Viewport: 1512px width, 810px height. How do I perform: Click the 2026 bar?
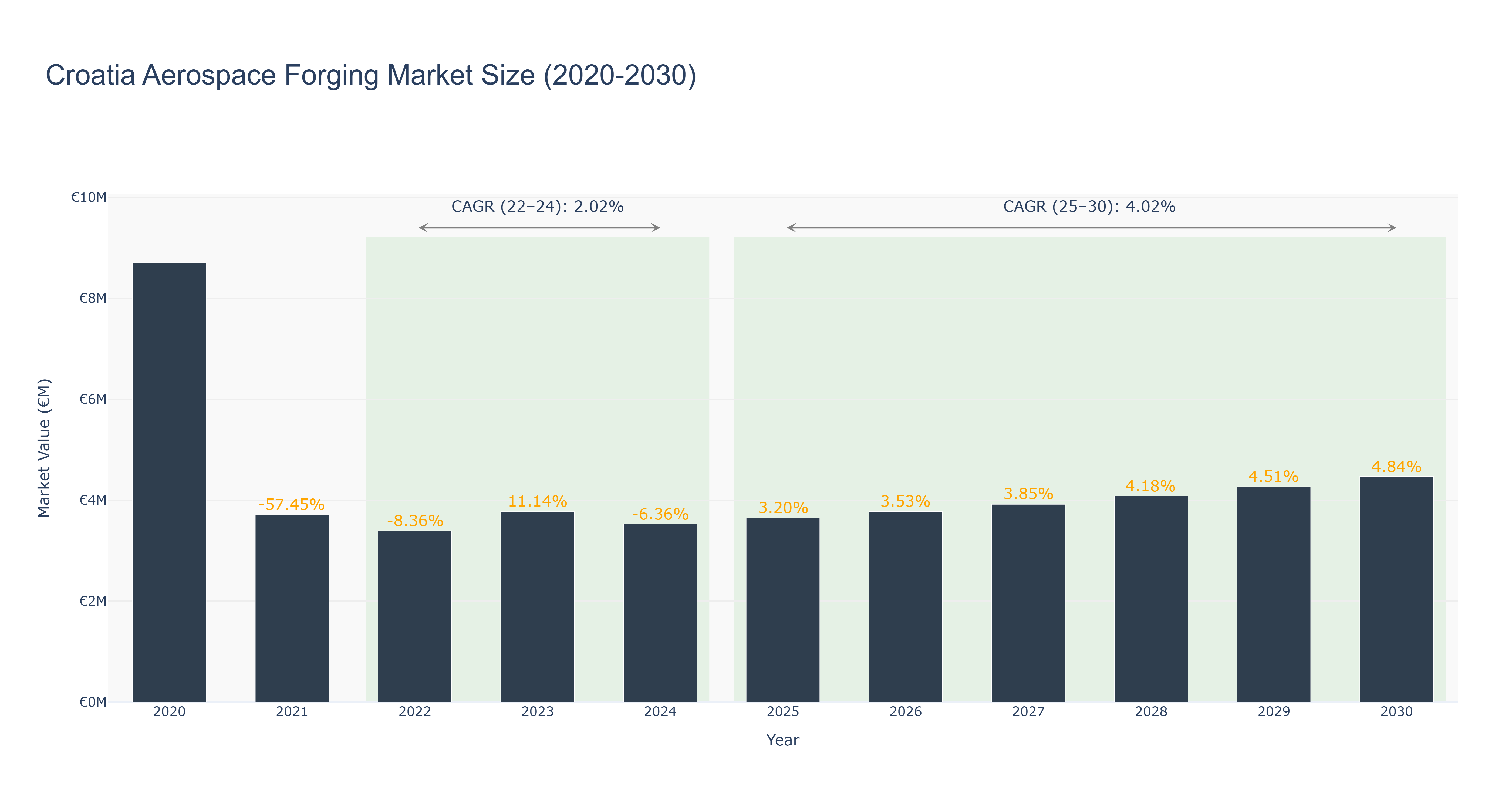click(905, 607)
